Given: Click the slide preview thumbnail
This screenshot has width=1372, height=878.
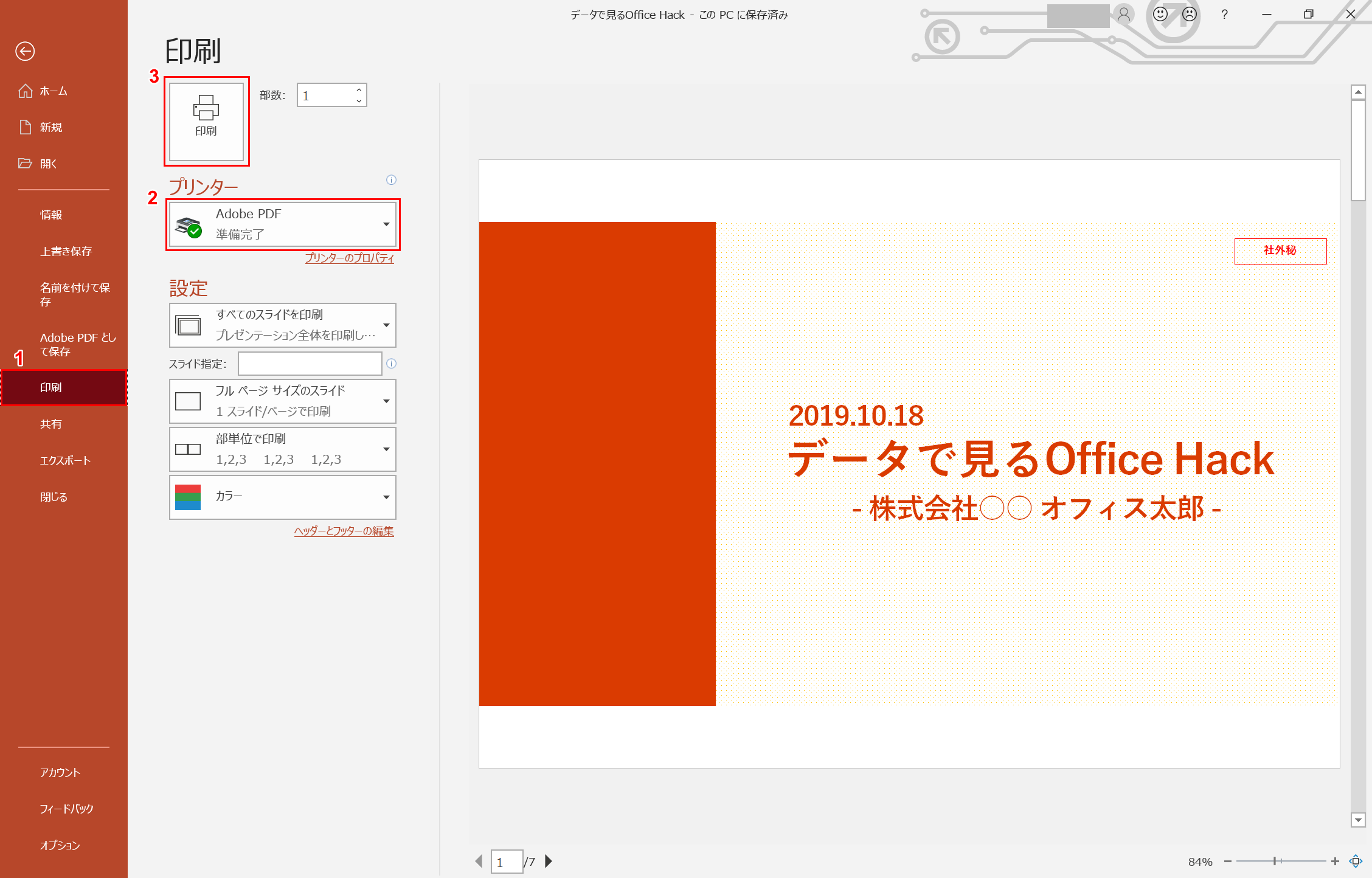Looking at the screenshot, I should click(909, 464).
